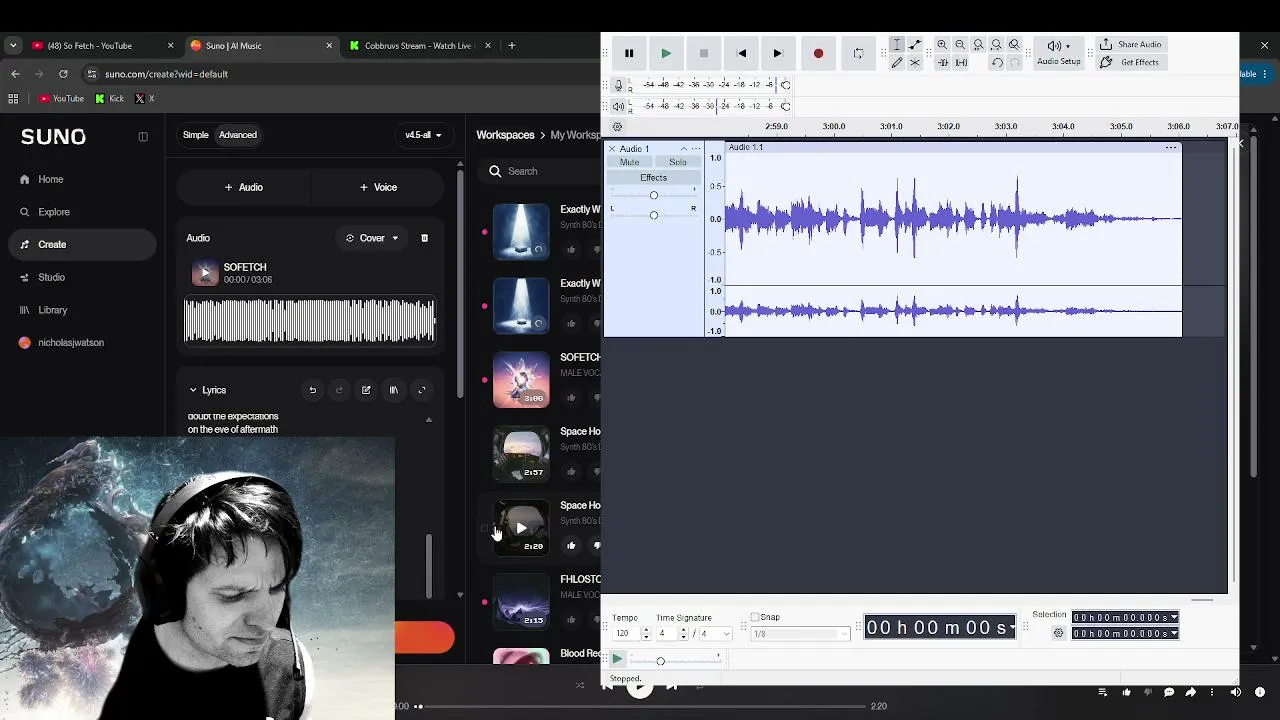Screen dimensions: 1280x720
Task: Click the + Audio button in Suno
Action: click(244, 187)
